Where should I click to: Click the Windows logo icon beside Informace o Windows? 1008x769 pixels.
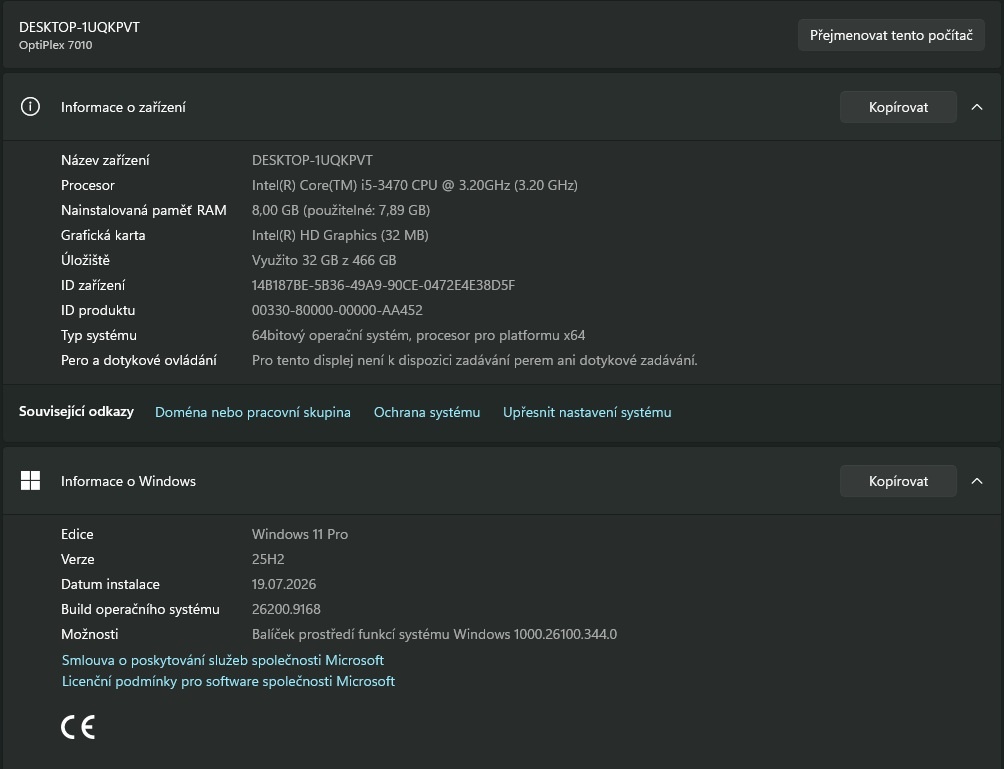(x=30, y=481)
